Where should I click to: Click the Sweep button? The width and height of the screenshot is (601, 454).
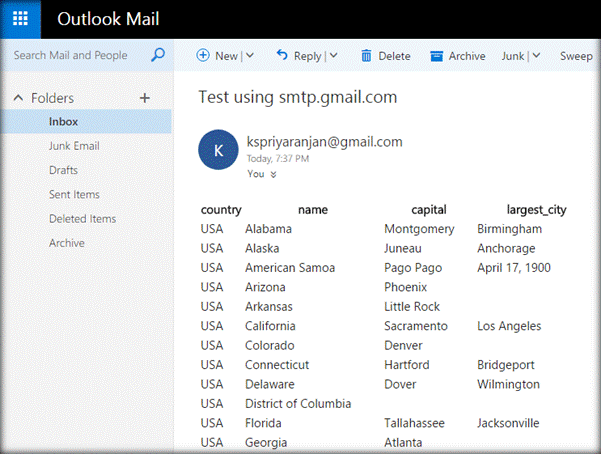coord(576,56)
